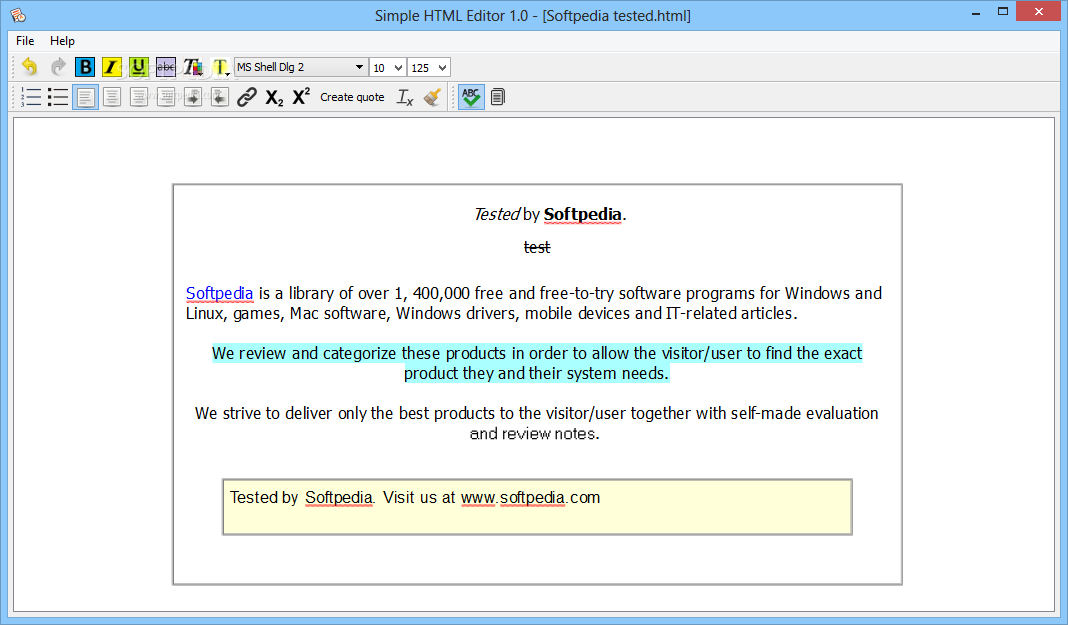Image resolution: width=1068 pixels, height=625 pixels.
Task: Redo the last undone action
Action: coord(58,67)
